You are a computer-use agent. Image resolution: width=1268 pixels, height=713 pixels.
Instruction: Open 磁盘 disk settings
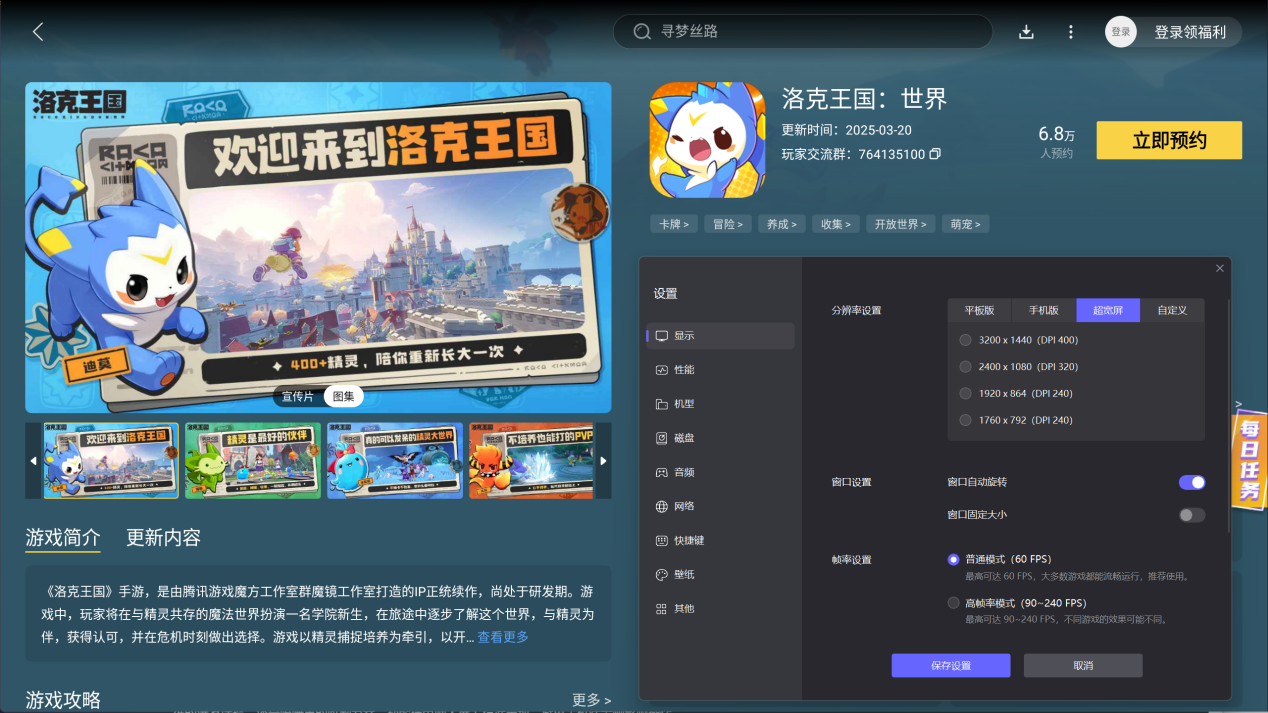click(684, 438)
